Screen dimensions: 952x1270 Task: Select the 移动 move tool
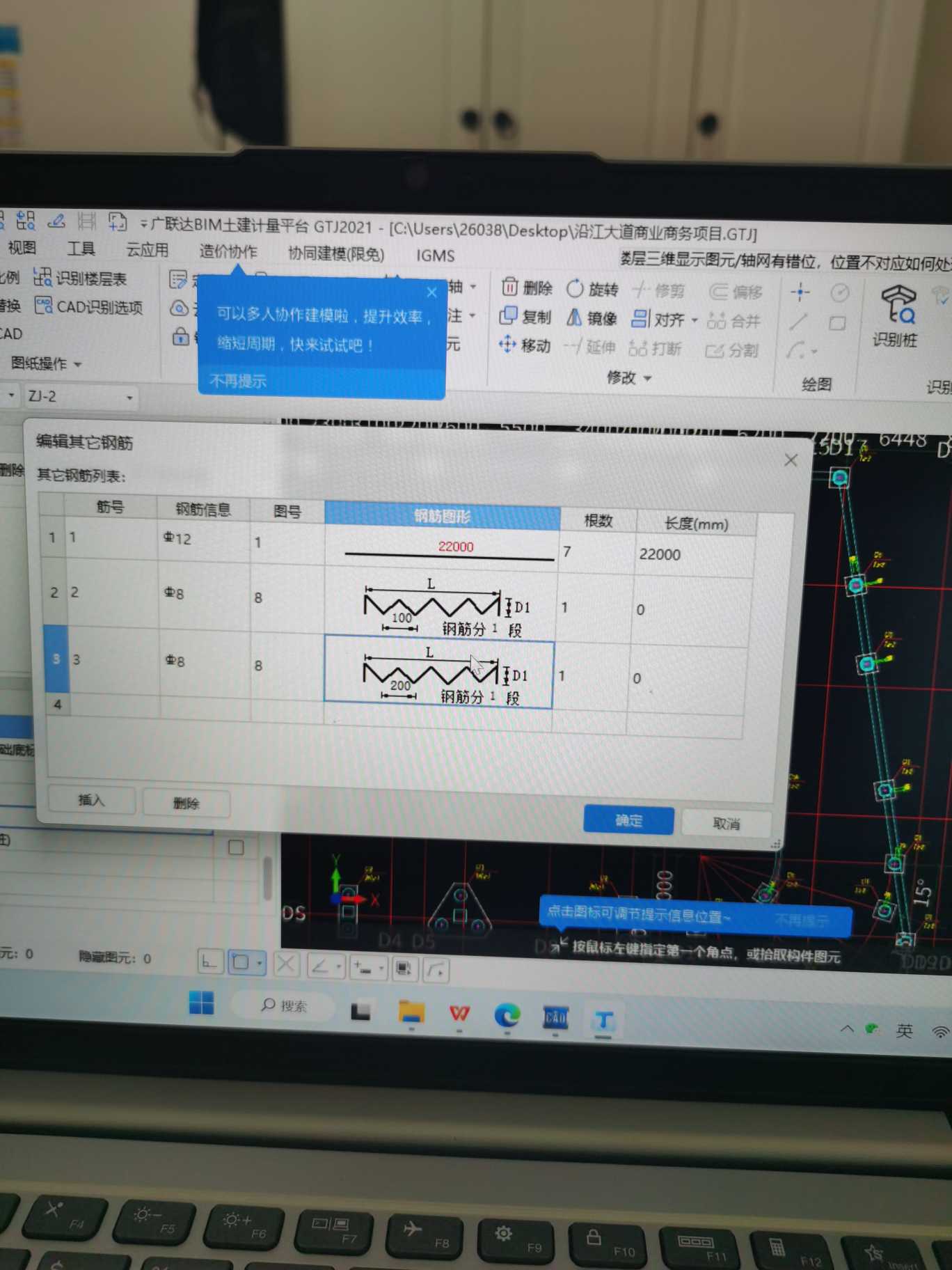[525, 345]
